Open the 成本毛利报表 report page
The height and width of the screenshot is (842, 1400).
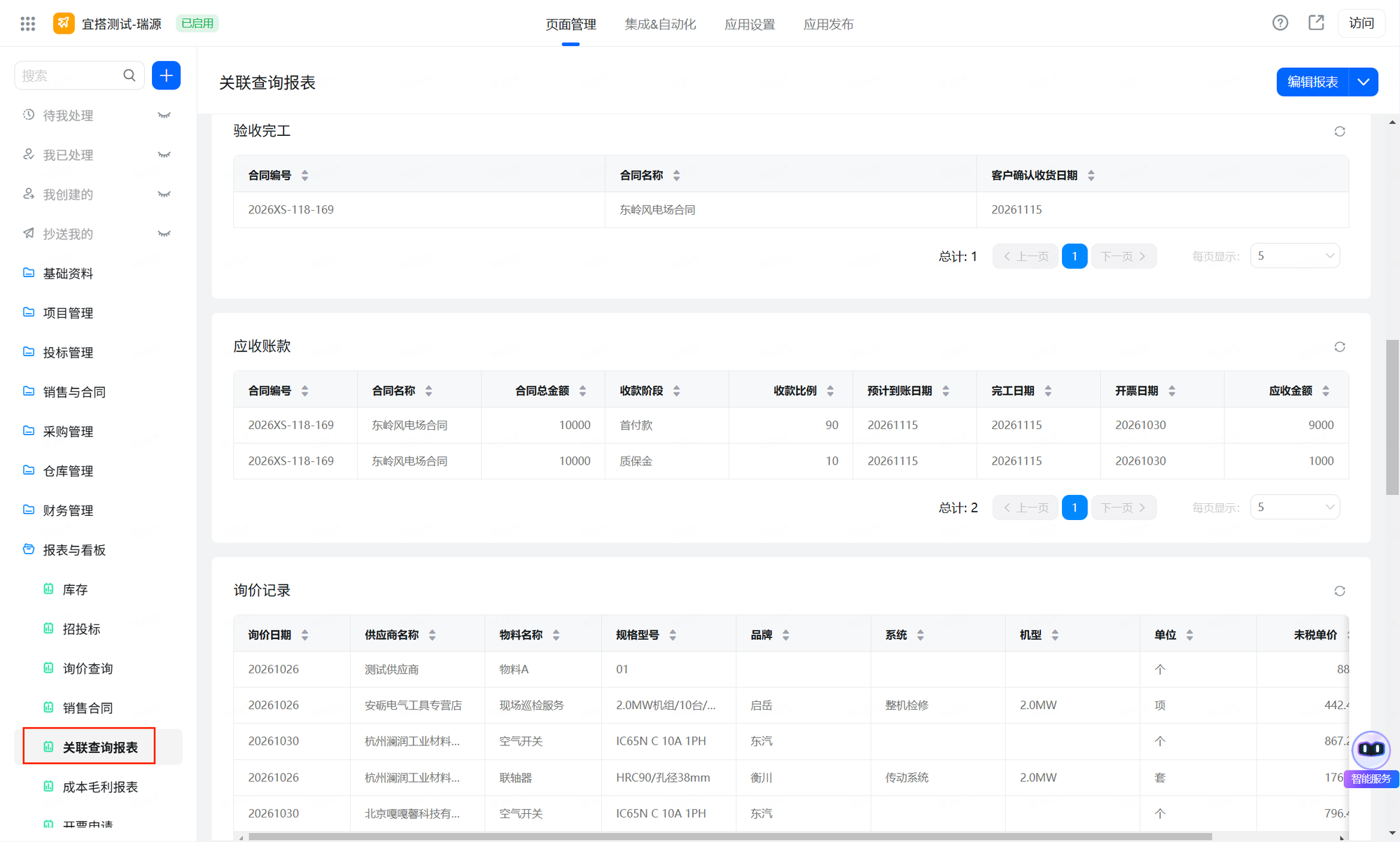pos(100,787)
